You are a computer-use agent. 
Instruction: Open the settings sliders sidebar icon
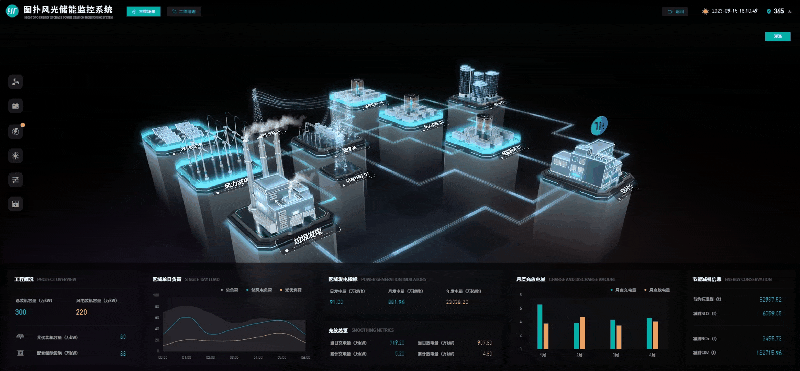[16, 180]
